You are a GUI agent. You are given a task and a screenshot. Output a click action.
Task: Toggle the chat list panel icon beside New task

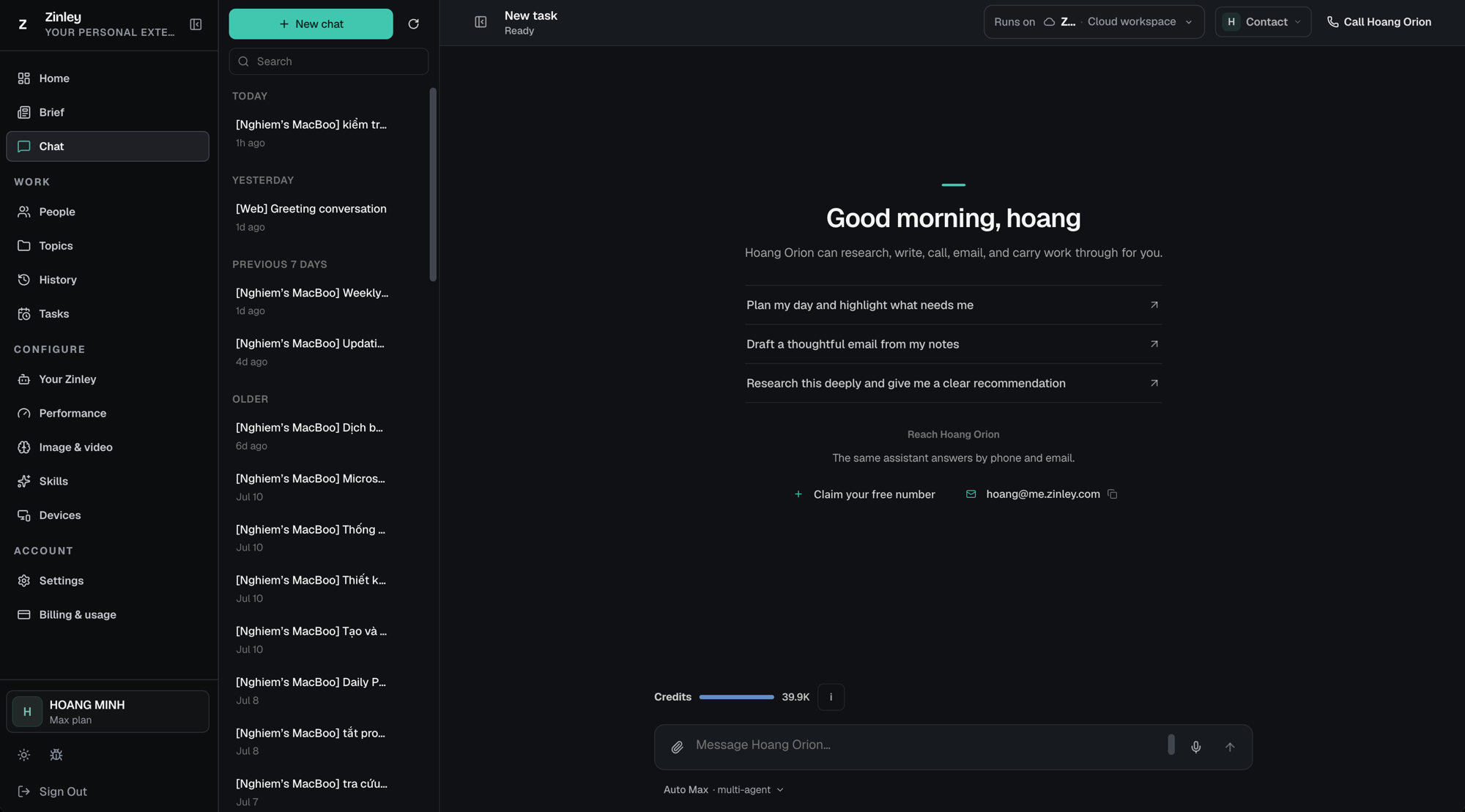pyautogui.click(x=481, y=22)
